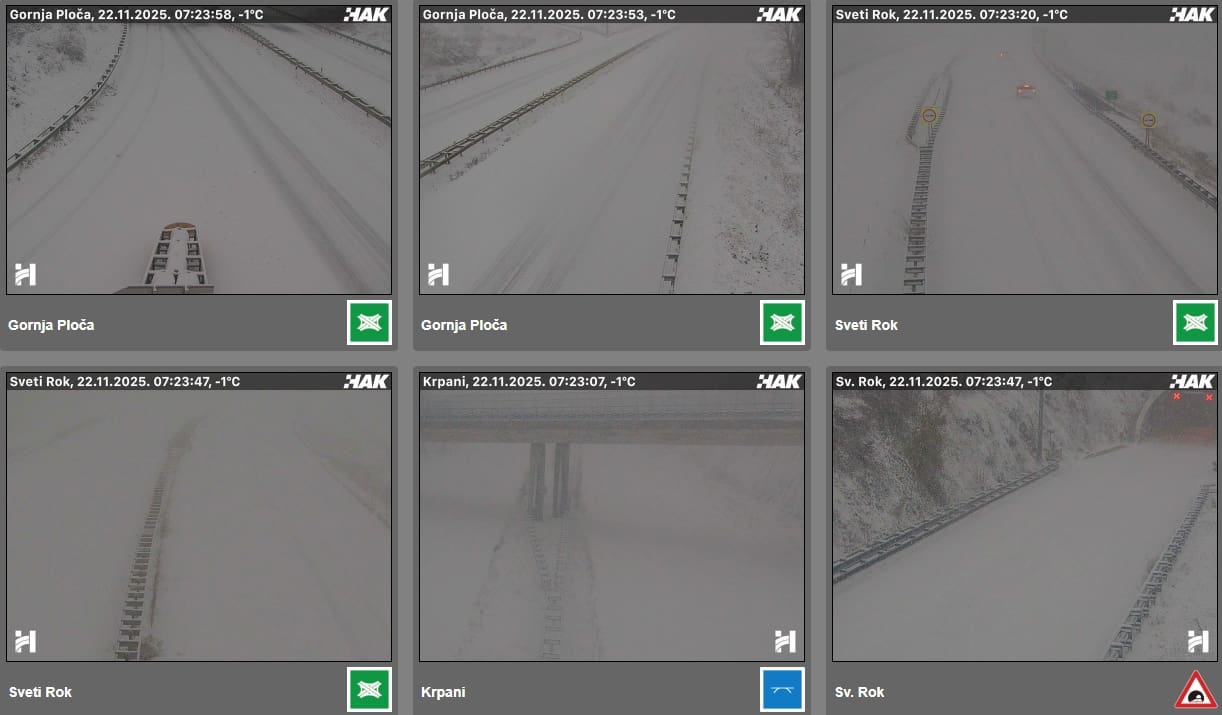This screenshot has height=715, width=1222.
Task: Click the Krpani camera name label
Action: pos(444,692)
